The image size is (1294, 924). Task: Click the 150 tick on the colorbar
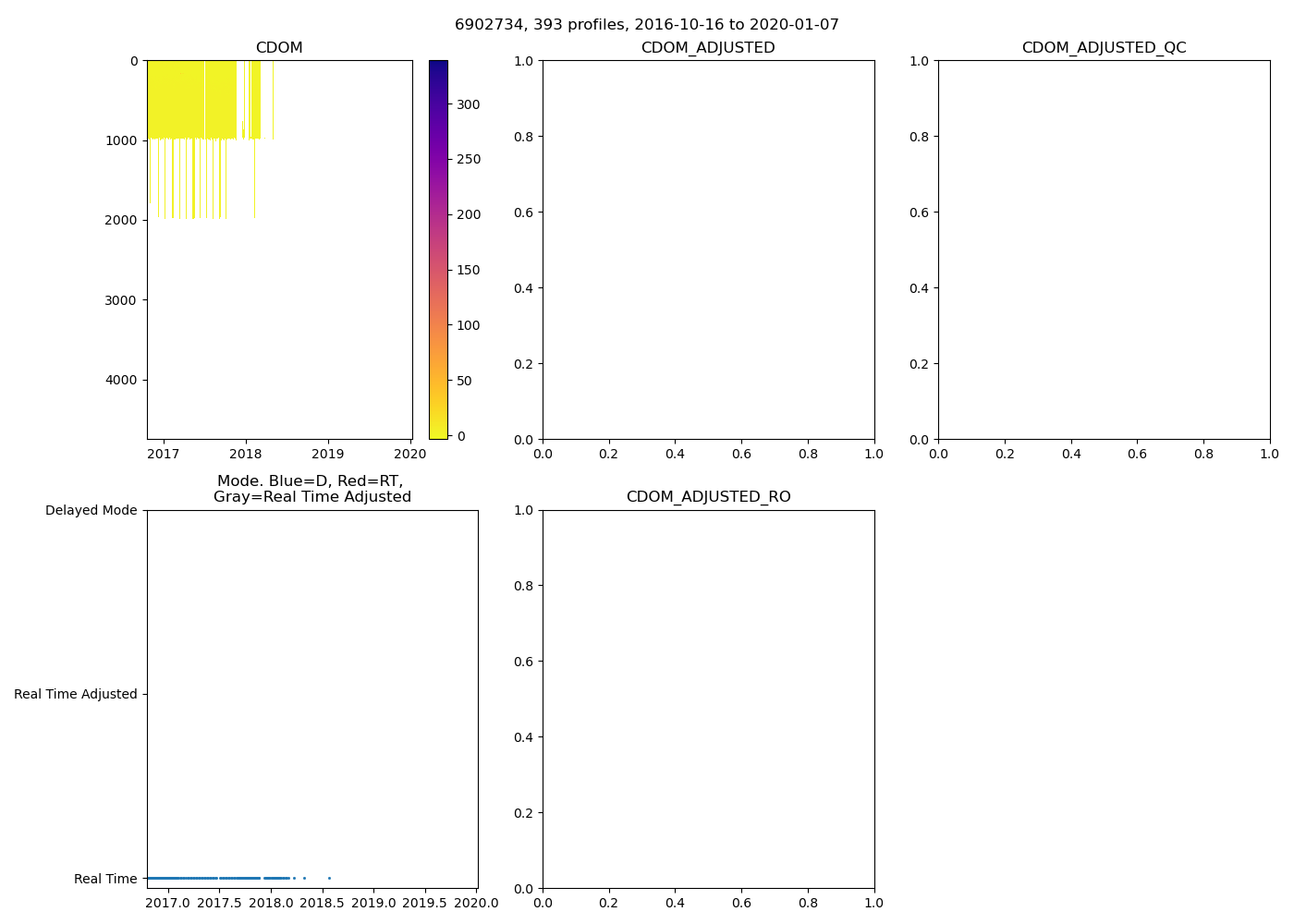(469, 270)
